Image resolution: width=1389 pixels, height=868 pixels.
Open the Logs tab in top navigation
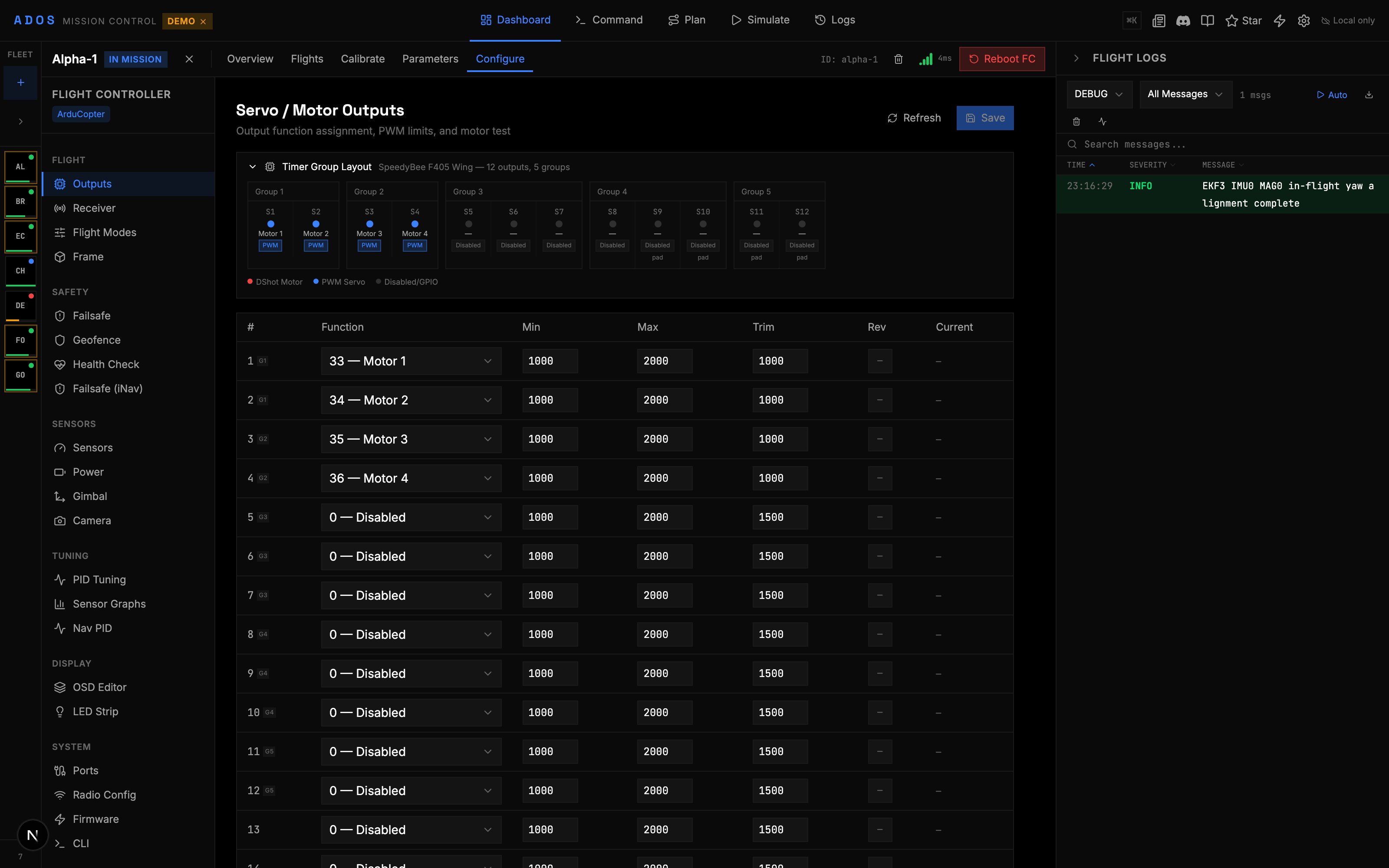(x=835, y=20)
